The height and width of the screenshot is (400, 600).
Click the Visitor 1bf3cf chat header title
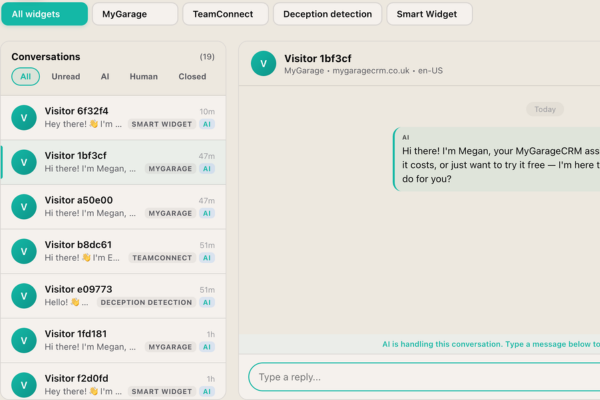(318, 58)
